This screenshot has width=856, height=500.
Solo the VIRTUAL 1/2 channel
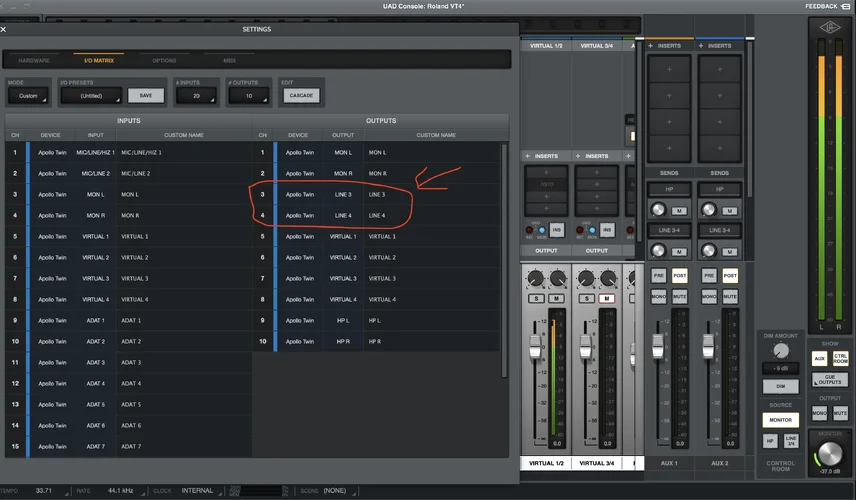(537, 299)
